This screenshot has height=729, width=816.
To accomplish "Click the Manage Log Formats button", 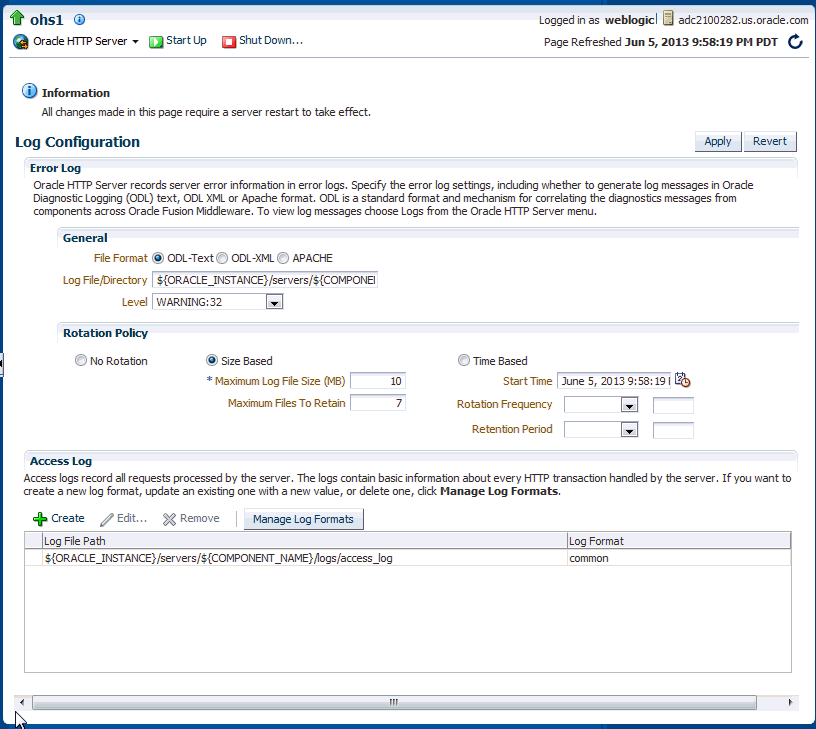I will coord(303,519).
